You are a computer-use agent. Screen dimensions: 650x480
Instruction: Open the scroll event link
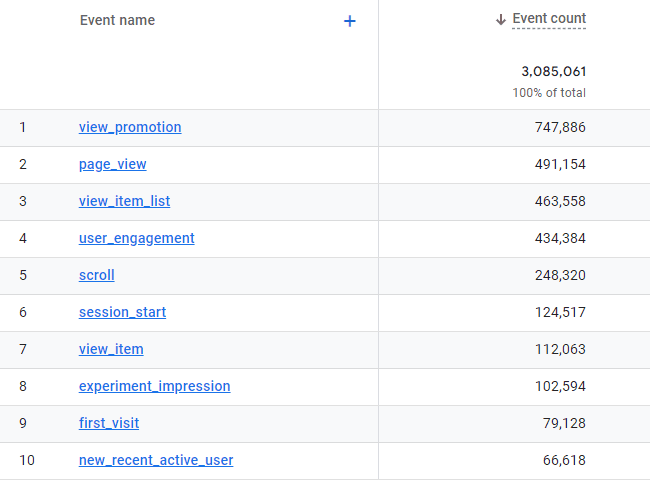click(97, 275)
